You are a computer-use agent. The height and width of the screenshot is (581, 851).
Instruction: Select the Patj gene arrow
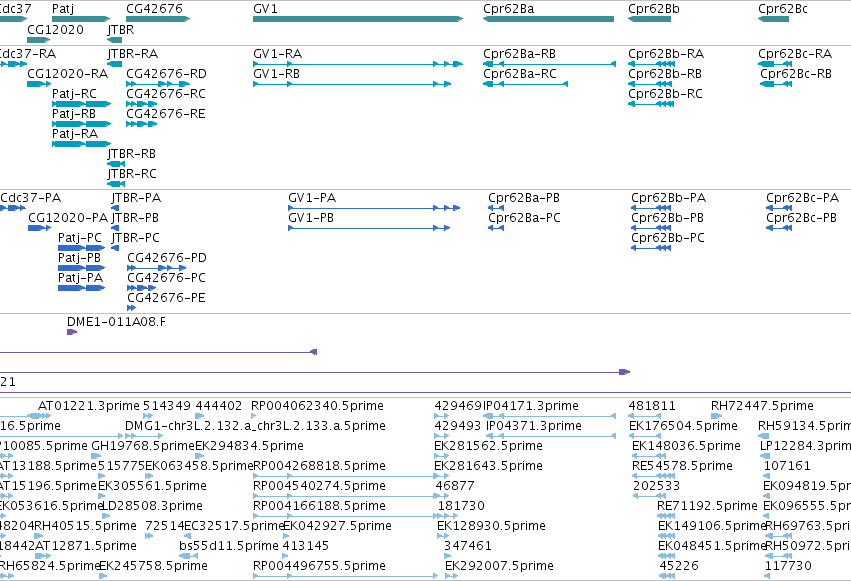[x=81, y=19]
